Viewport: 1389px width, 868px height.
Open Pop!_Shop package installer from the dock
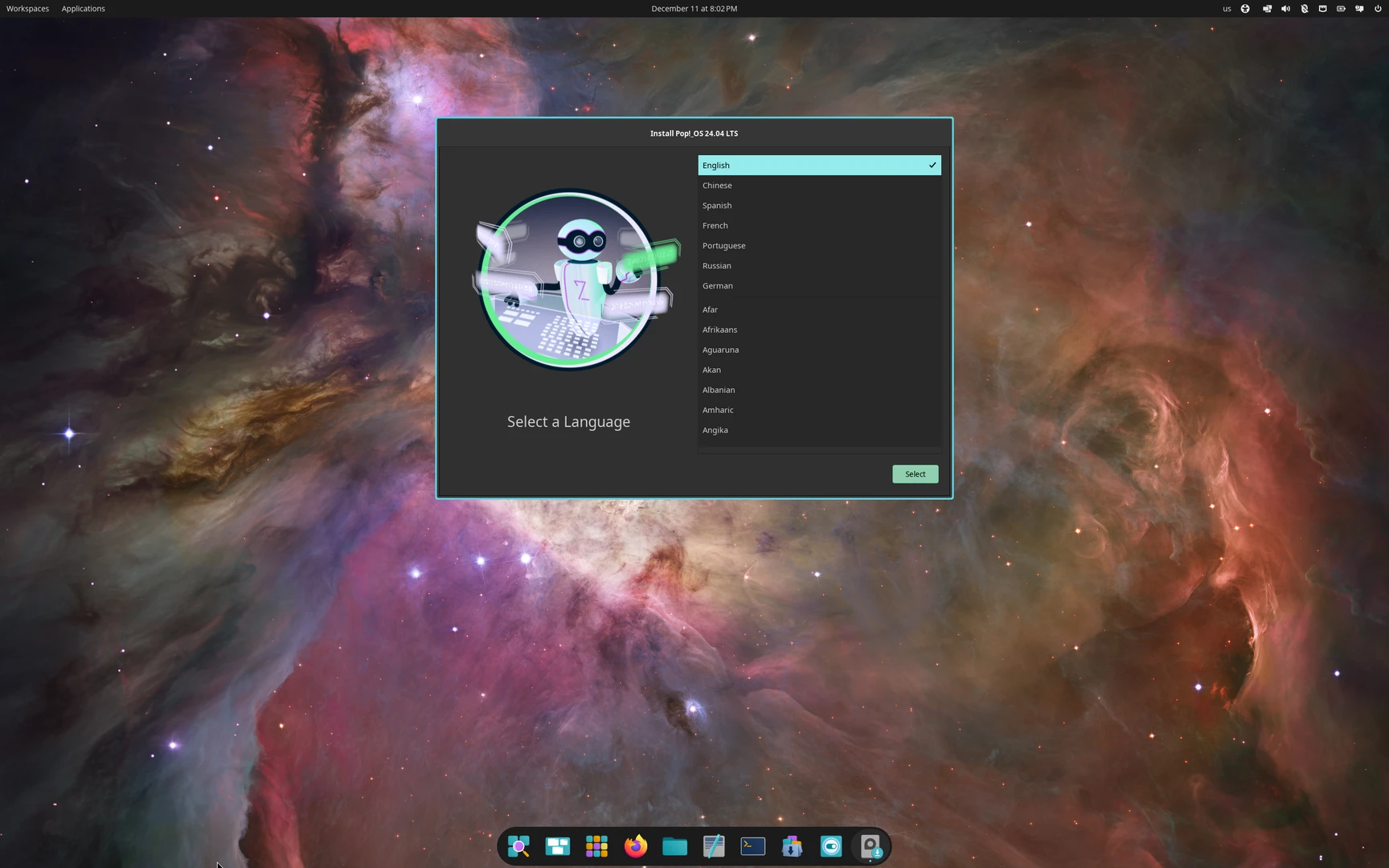(791, 845)
